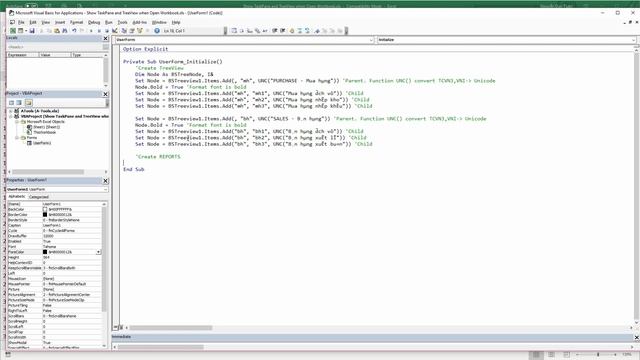Viewport: 640px width, 360px height.
Task: Open the Insert UserForm dropdown arrow
Action: point(26,31)
